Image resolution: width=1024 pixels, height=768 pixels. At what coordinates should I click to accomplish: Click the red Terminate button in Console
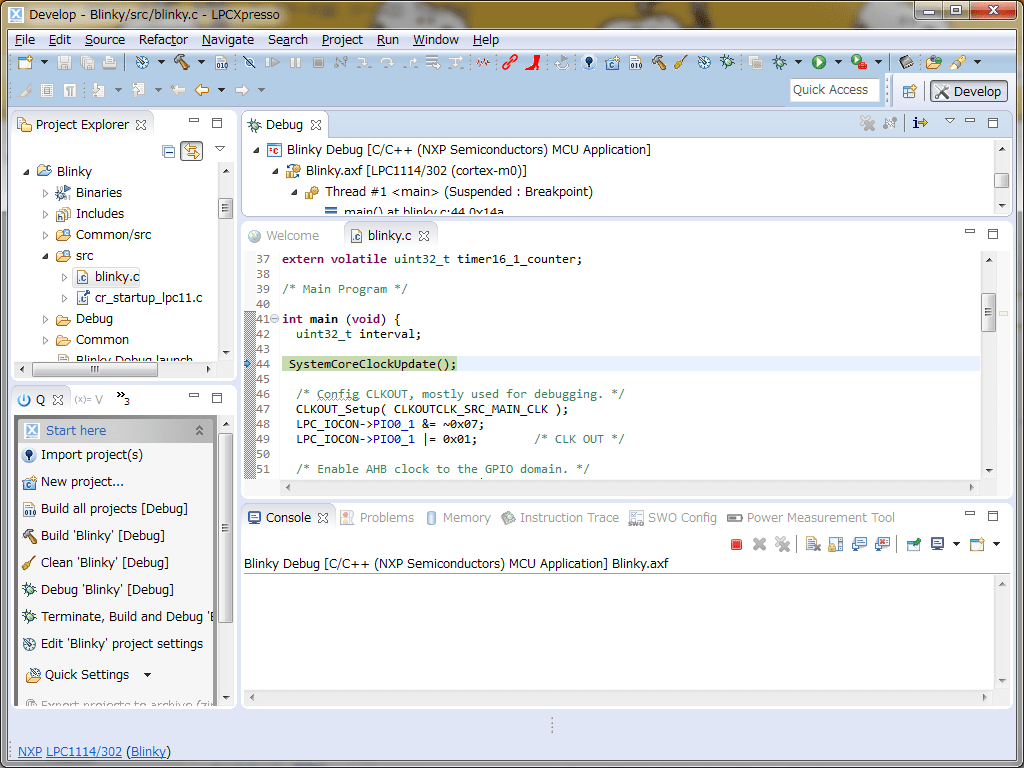coord(737,545)
